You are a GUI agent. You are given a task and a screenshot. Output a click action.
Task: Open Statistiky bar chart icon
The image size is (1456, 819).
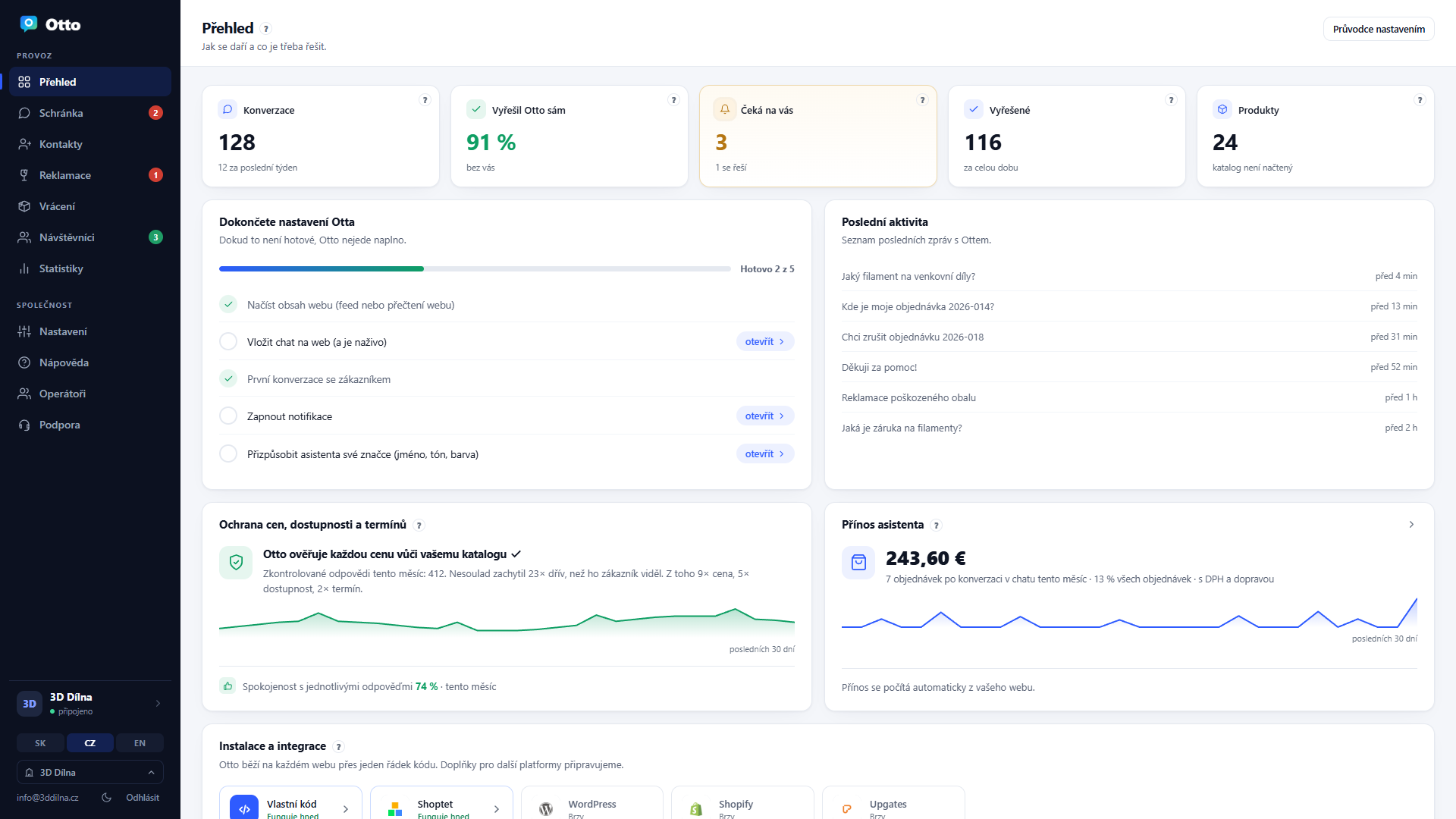coord(24,268)
